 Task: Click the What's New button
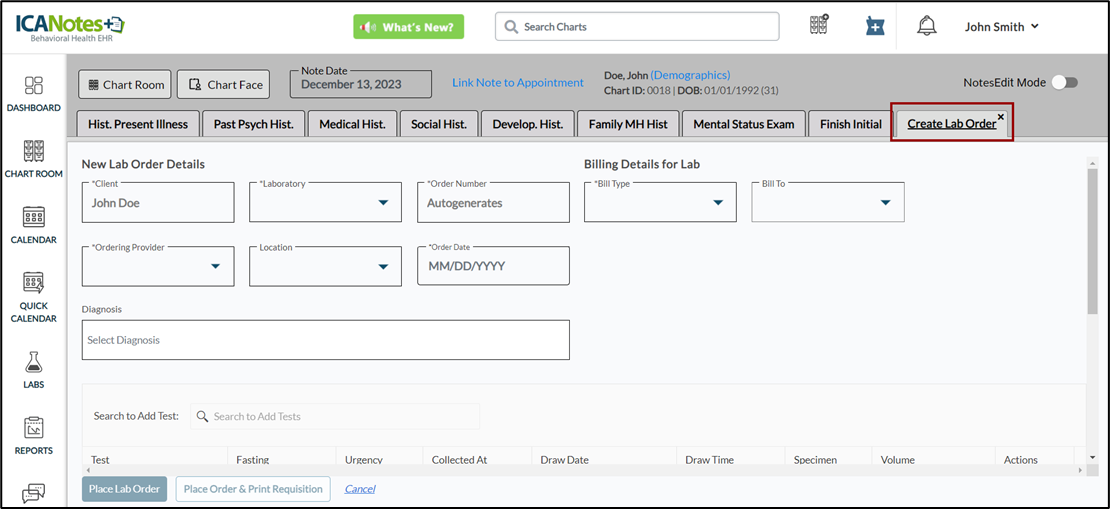point(408,27)
